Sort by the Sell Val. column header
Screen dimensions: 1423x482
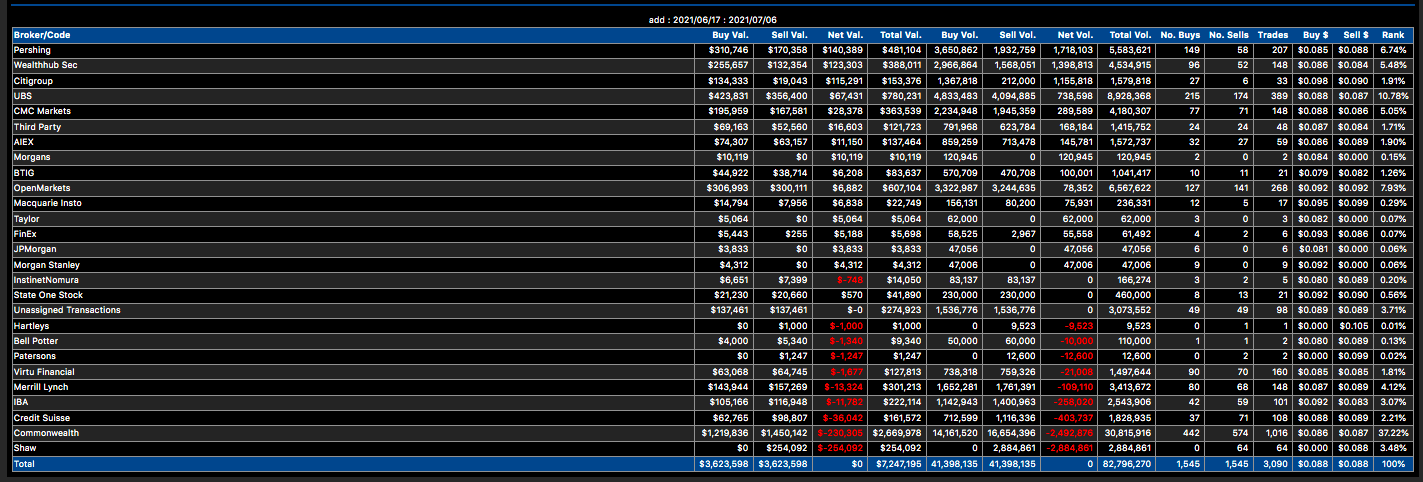tap(790, 35)
